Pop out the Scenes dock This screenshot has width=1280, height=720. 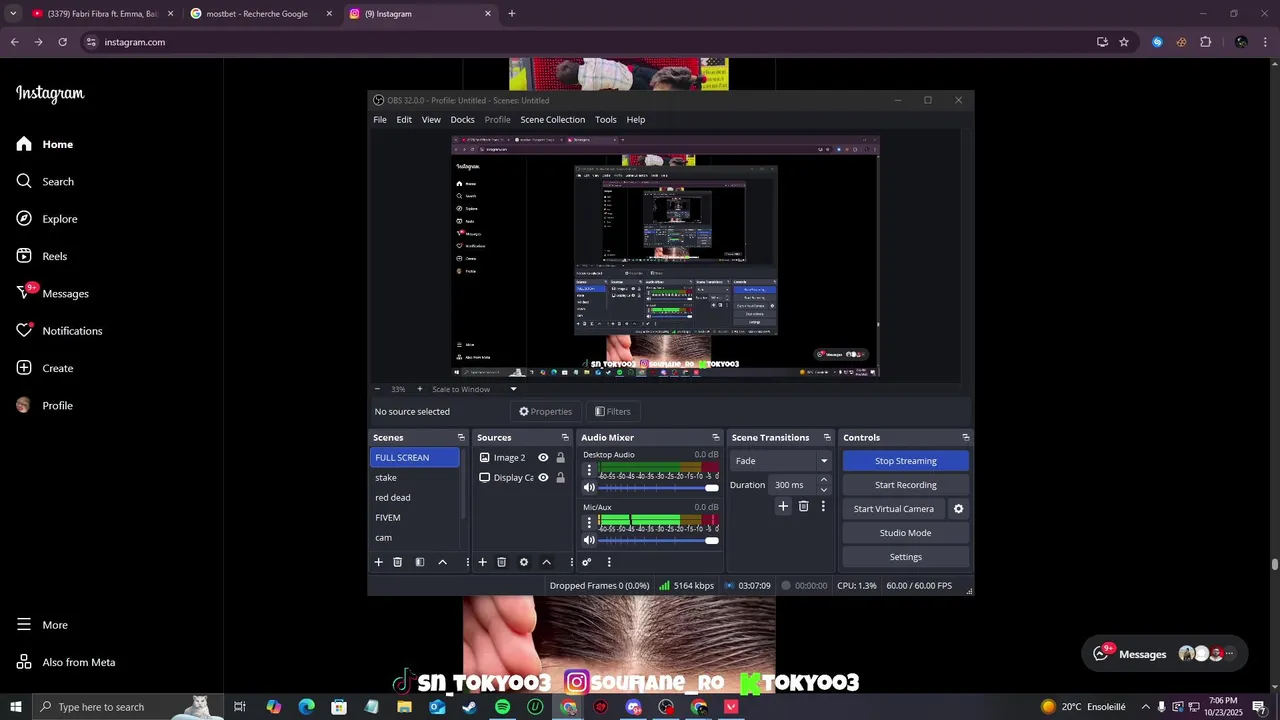point(461,437)
